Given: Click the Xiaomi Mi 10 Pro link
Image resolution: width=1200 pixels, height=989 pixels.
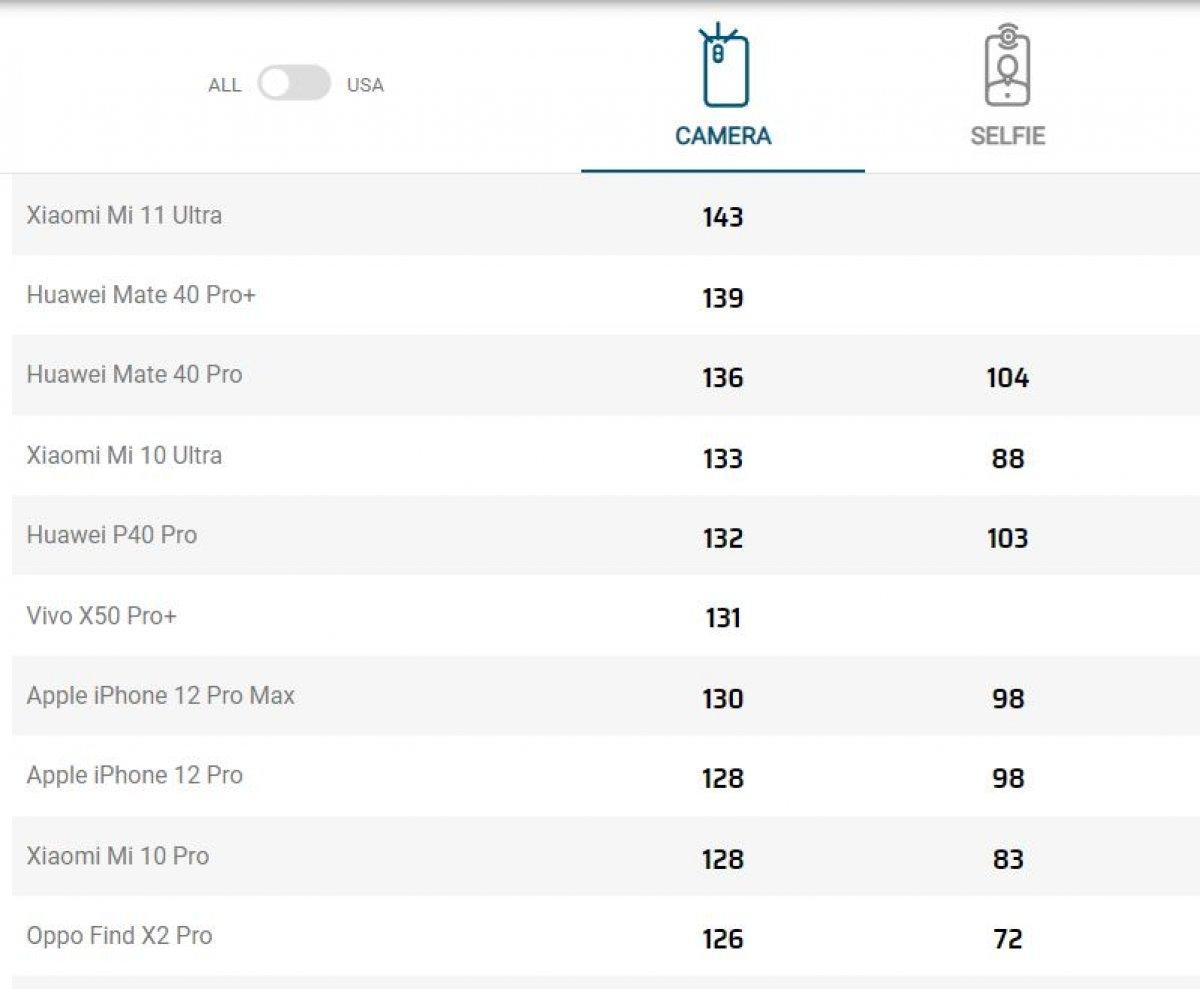Looking at the screenshot, I should [118, 856].
